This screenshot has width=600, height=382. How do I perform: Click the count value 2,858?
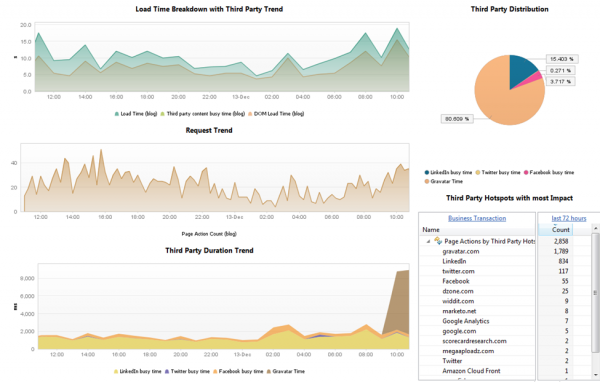561,241
